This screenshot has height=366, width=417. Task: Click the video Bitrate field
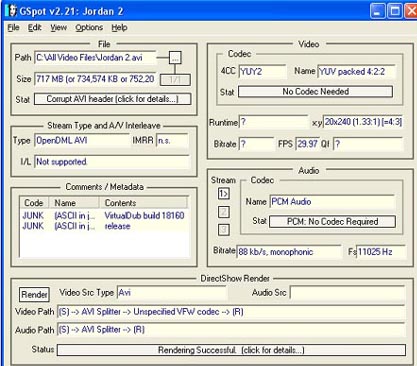[x=256, y=144]
